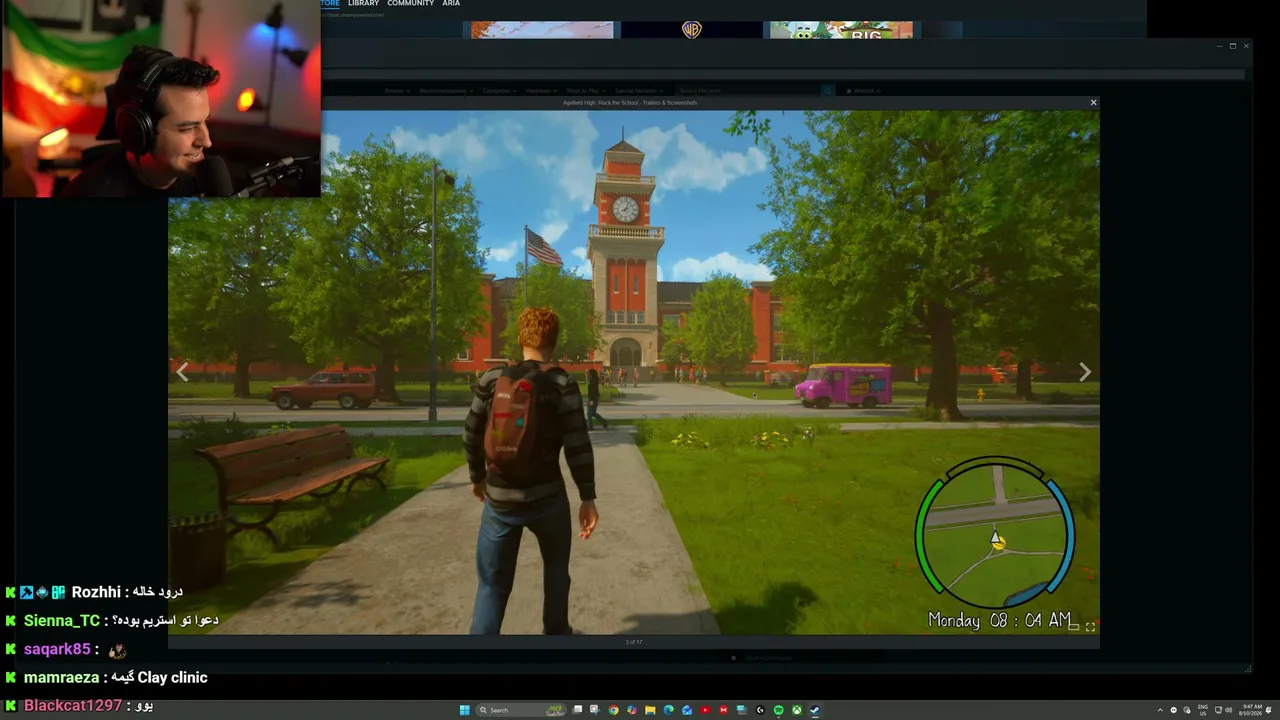The image size is (1280, 720).
Task: Open the red M app on the taskbar
Action: click(x=723, y=710)
